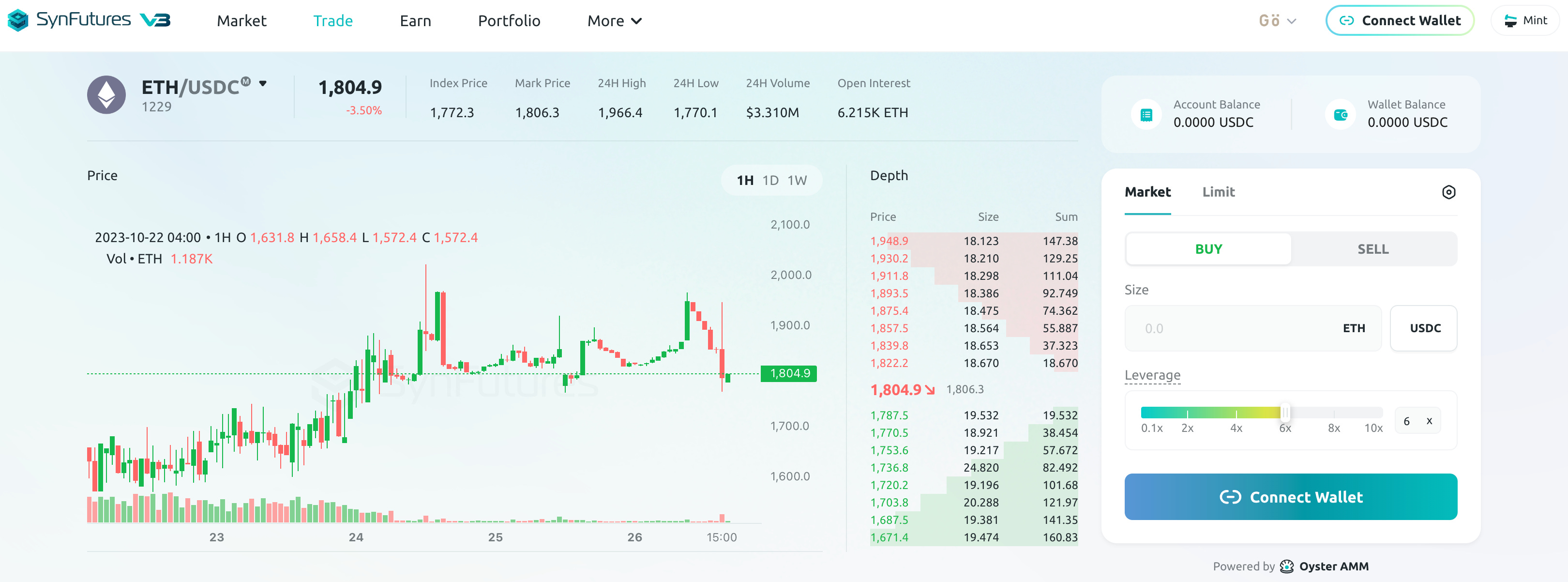Image resolution: width=1568 pixels, height=582 pixels.
Task: Select the BUY side
Action: click(1208, 248)
